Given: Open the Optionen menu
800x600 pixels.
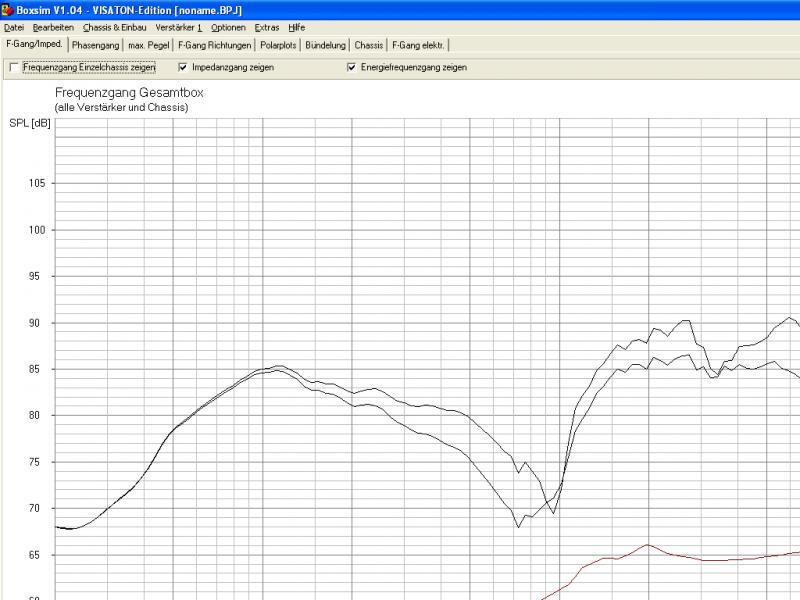Looking at the screenshot, I should click(x=228, y=28).
